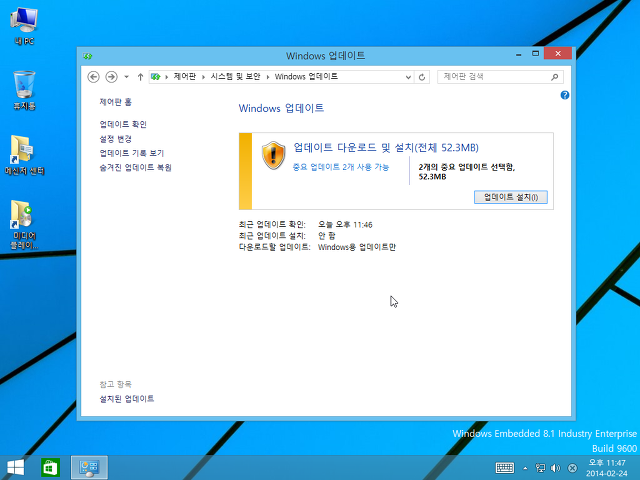
Task: Expand arrow after 제어판 breadcrumb
Action: (203, 77)
